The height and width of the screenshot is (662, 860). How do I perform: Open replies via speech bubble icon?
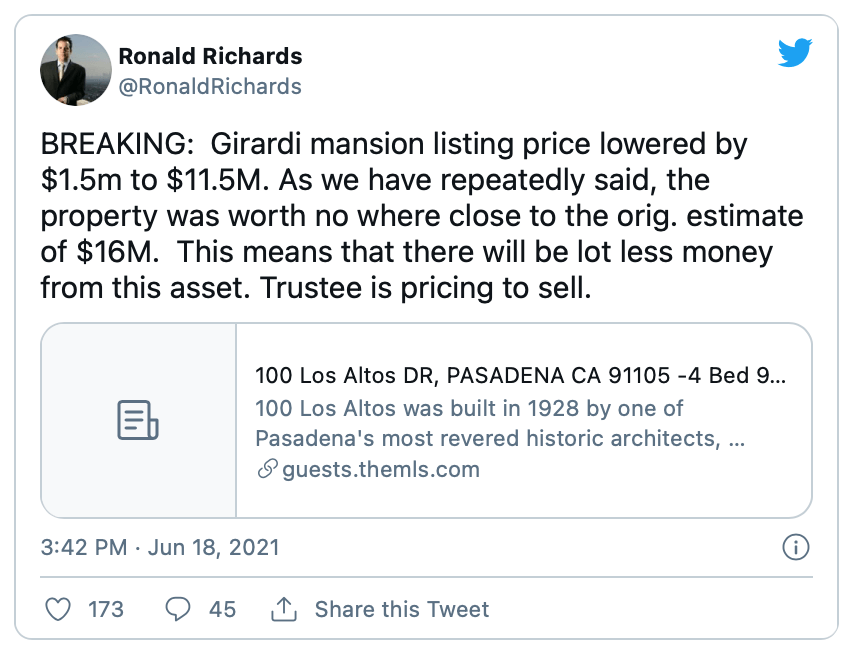pos(178,609)
